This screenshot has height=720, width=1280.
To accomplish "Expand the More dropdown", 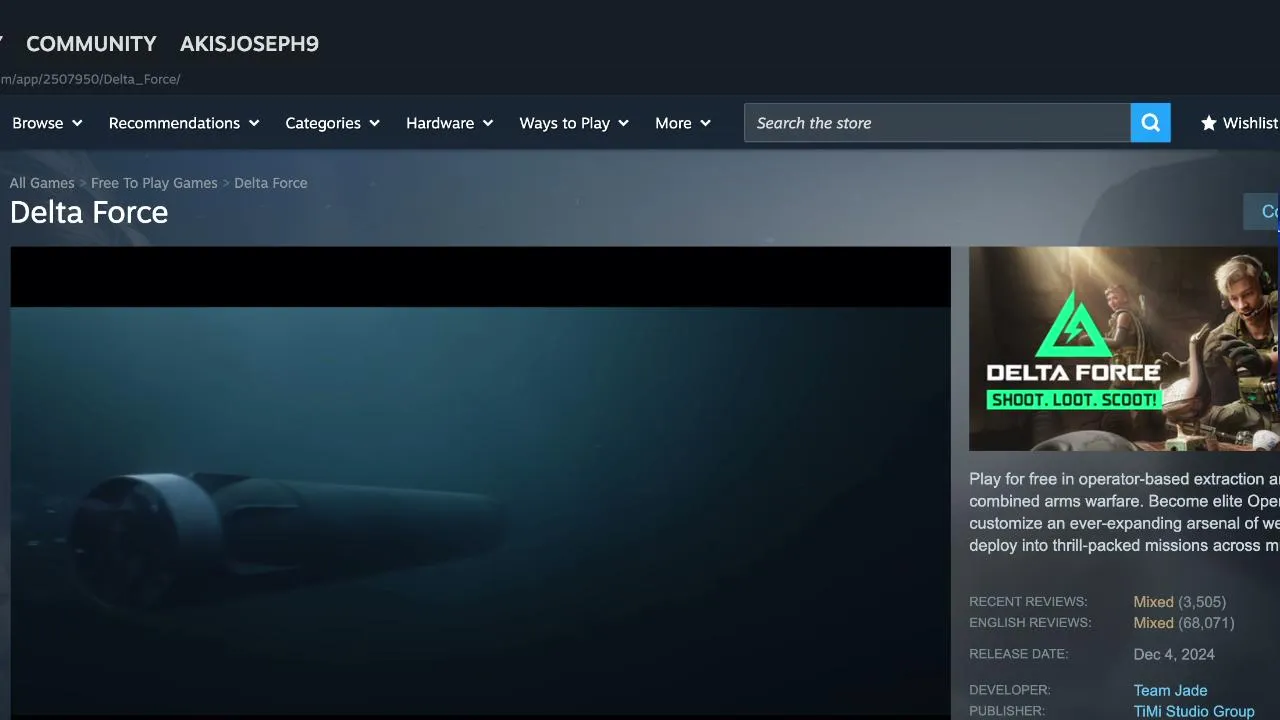I will pyautogui.click(x=683, y=123).
